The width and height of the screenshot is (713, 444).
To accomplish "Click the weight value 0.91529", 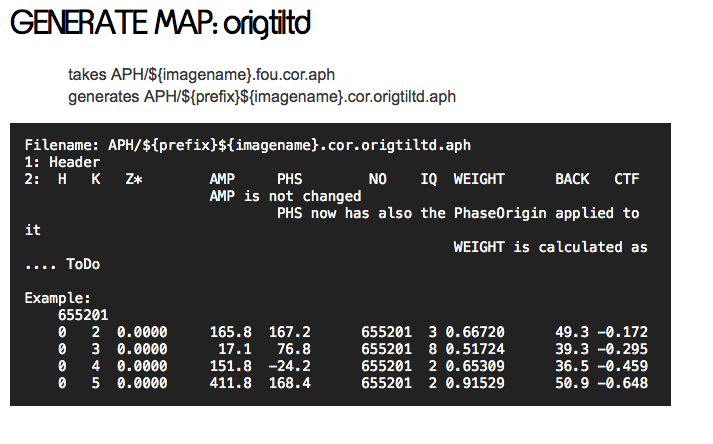I will click(x=475, y=383).
